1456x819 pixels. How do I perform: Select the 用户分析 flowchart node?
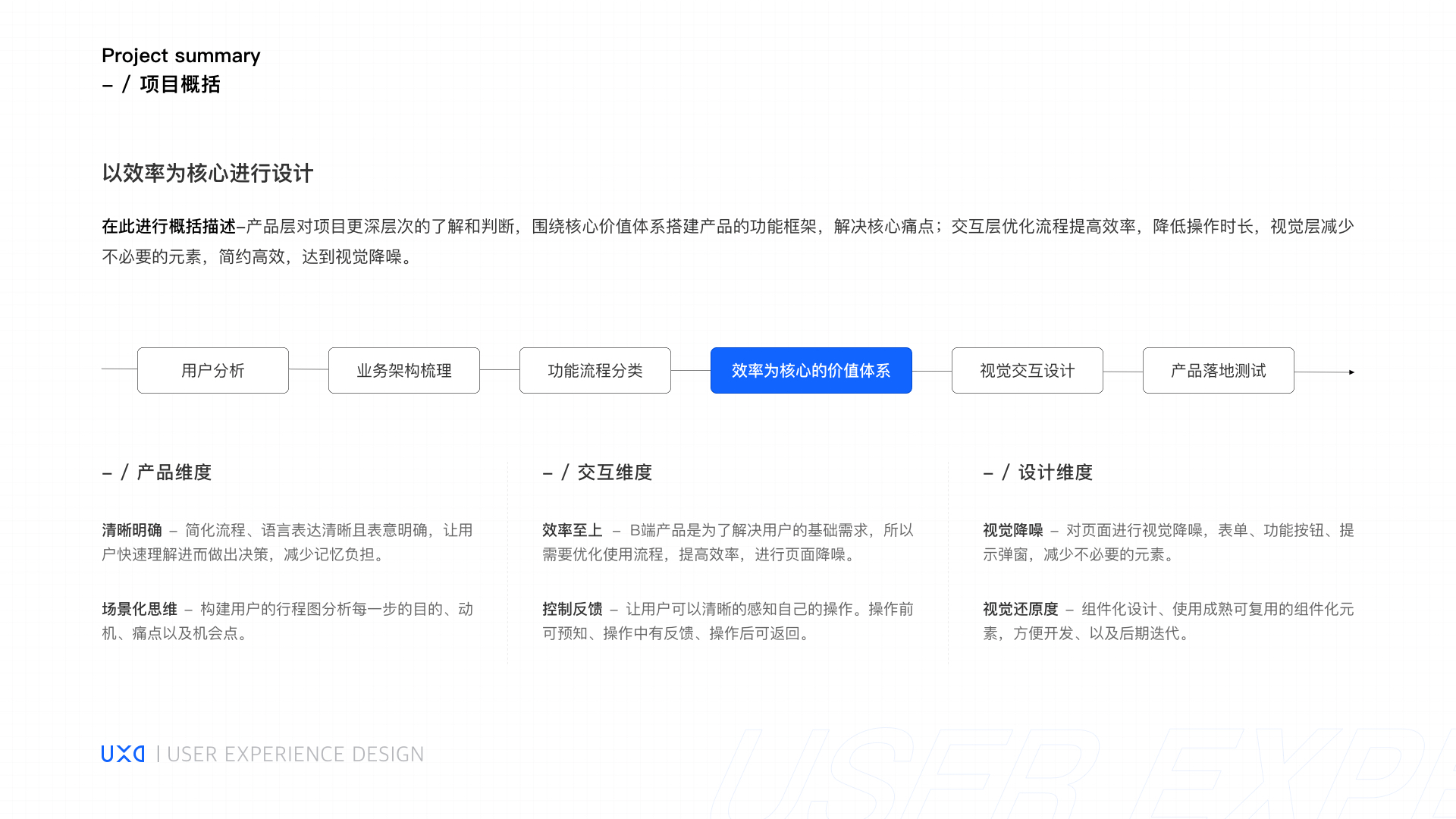coord(213,370)
